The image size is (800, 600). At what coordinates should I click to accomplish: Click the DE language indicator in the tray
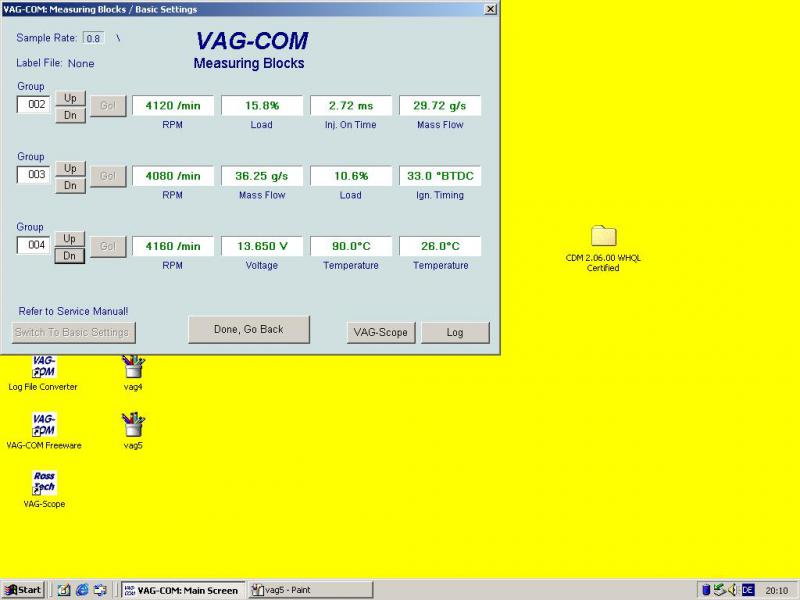748,589
